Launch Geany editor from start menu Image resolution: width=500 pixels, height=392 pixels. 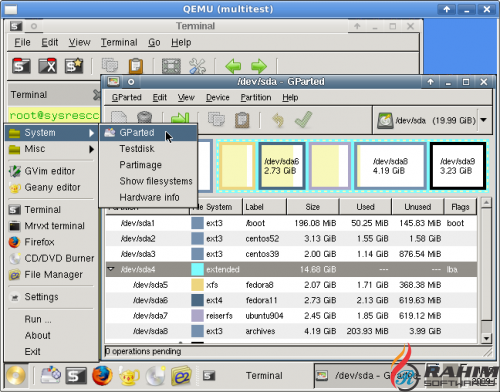coord(52,187)
